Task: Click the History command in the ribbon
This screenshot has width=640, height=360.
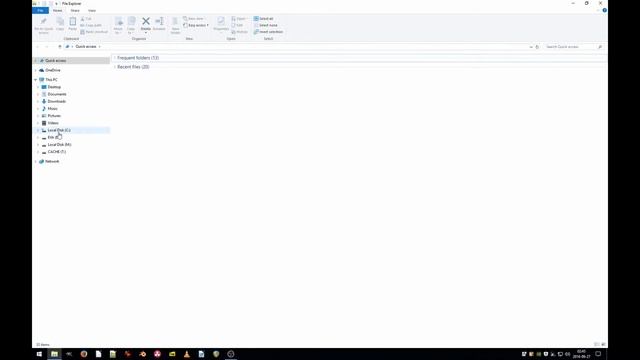Action: coord(240,32)
